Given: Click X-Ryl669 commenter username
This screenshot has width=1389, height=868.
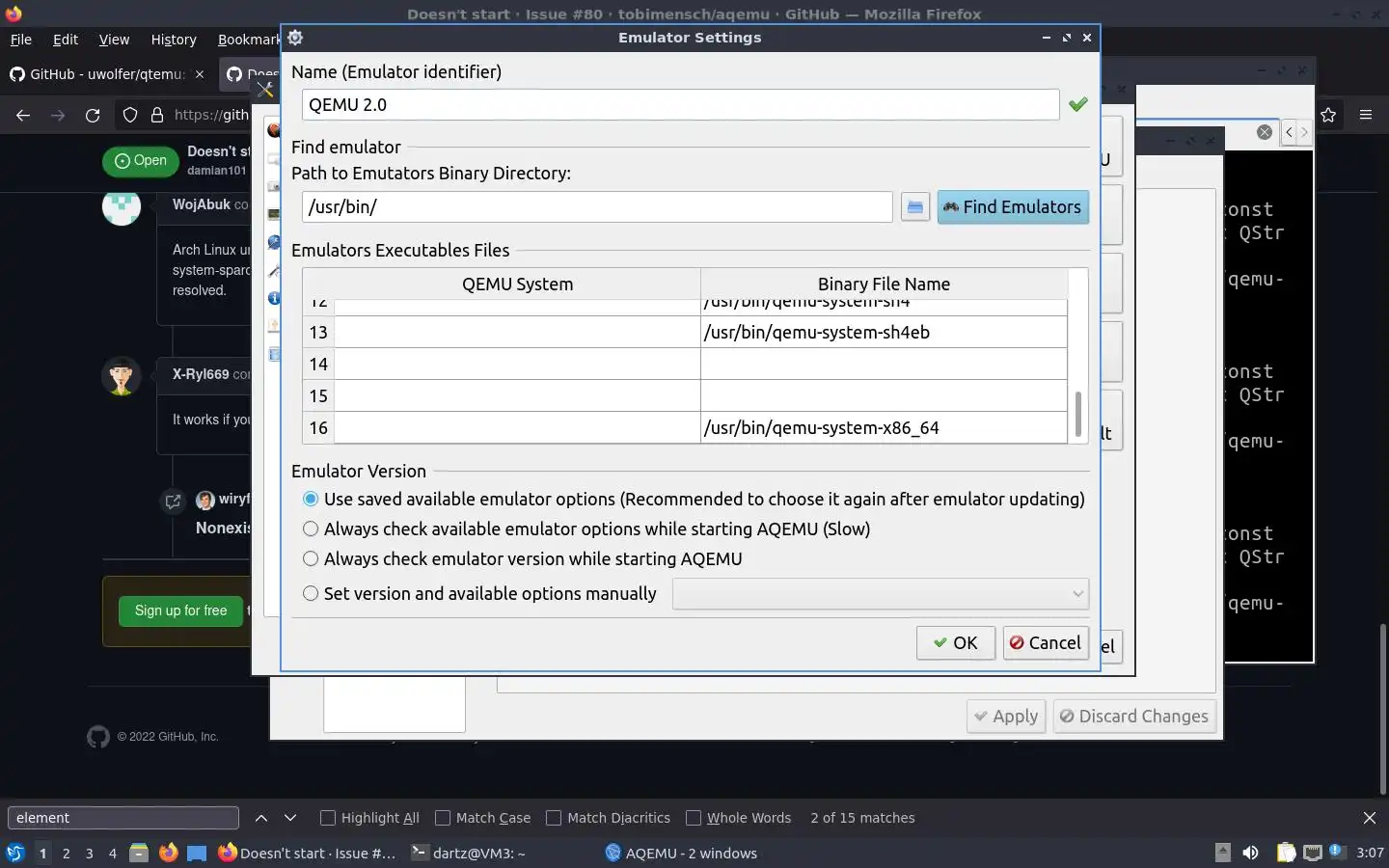Looking at the screenshot, I should pos(201,374).
